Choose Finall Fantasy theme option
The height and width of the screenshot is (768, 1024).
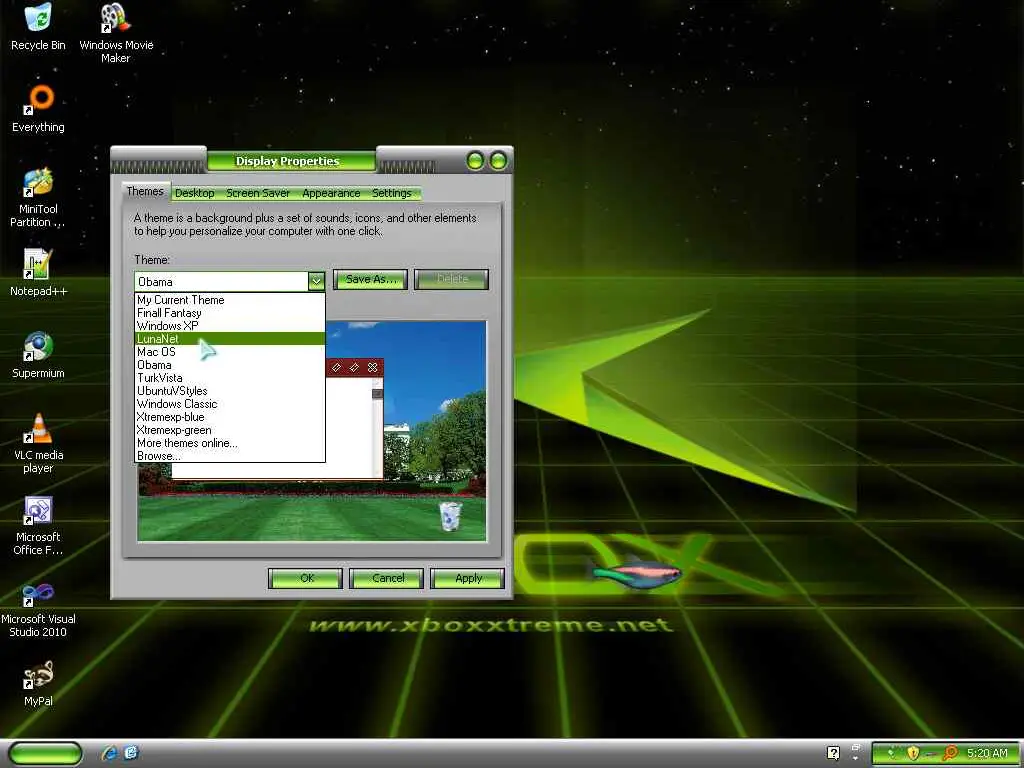coord(230,313)
